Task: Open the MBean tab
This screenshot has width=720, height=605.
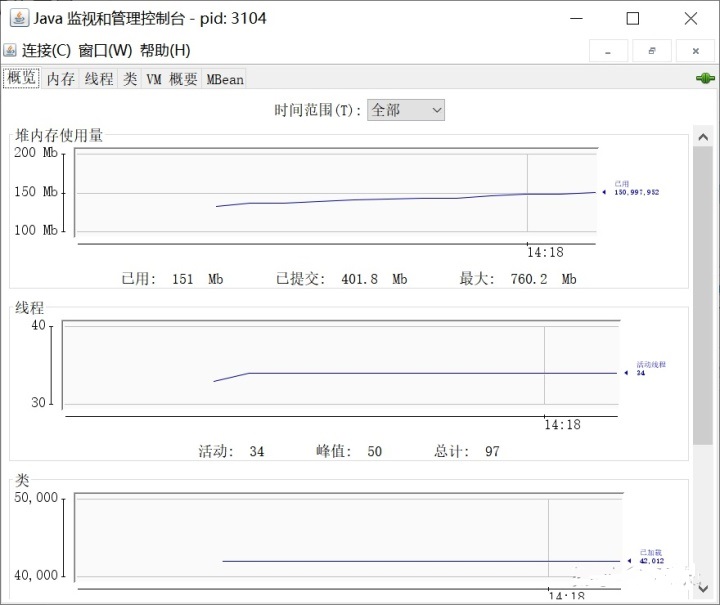Action: pyautogui.click(x=225, y=79)
